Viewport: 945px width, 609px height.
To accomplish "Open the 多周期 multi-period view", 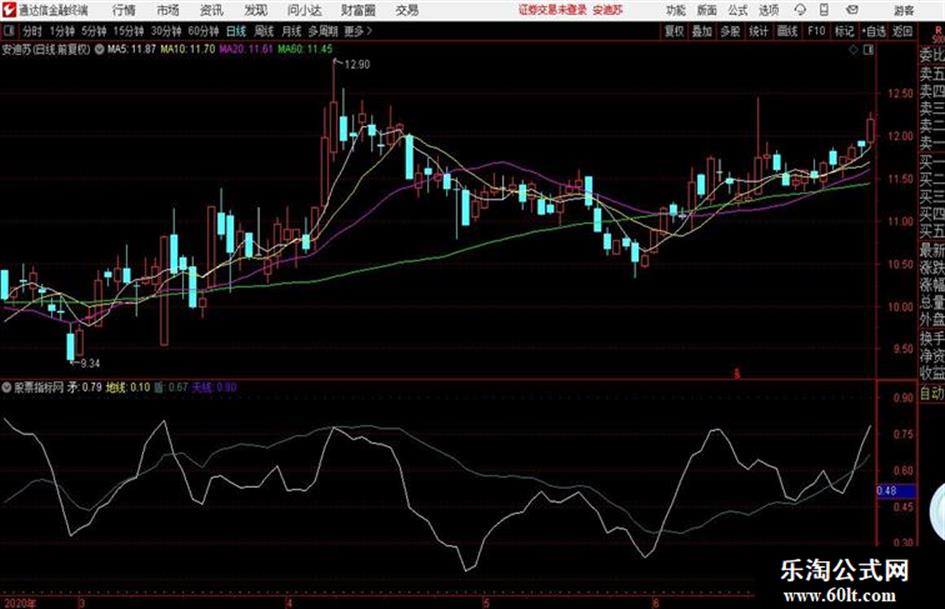I will click(323, 31).
